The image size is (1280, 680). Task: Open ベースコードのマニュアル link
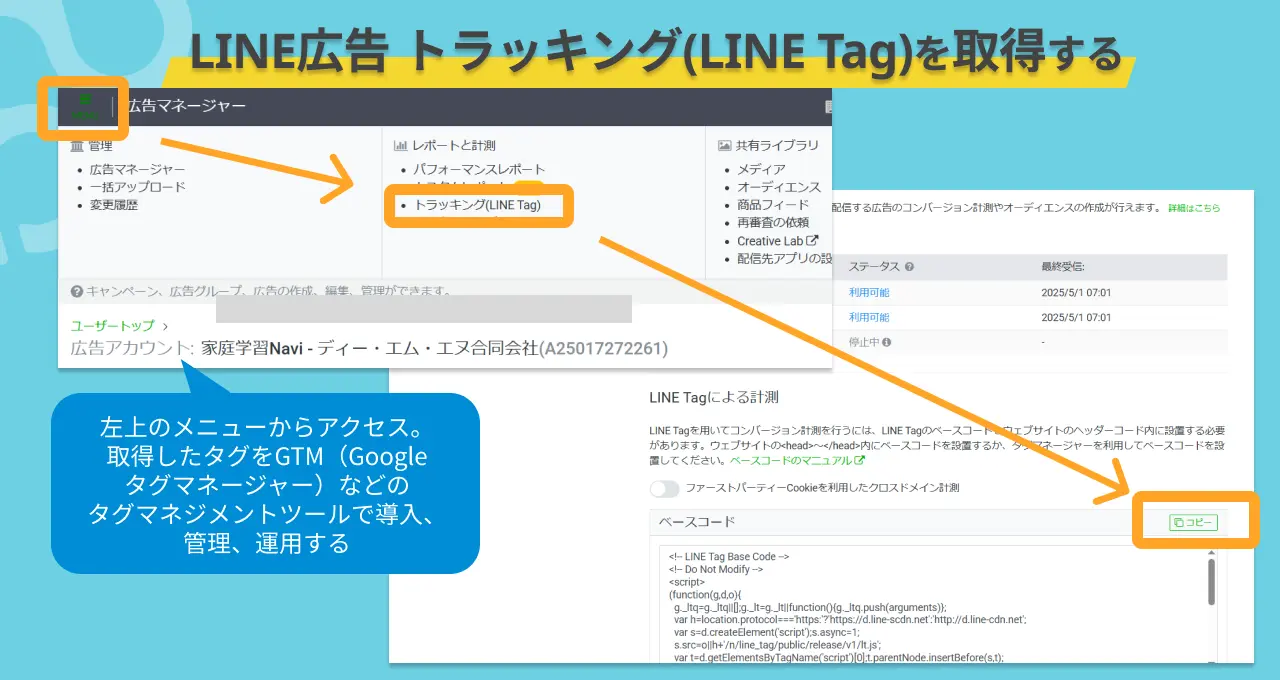[x=797, y=461]
